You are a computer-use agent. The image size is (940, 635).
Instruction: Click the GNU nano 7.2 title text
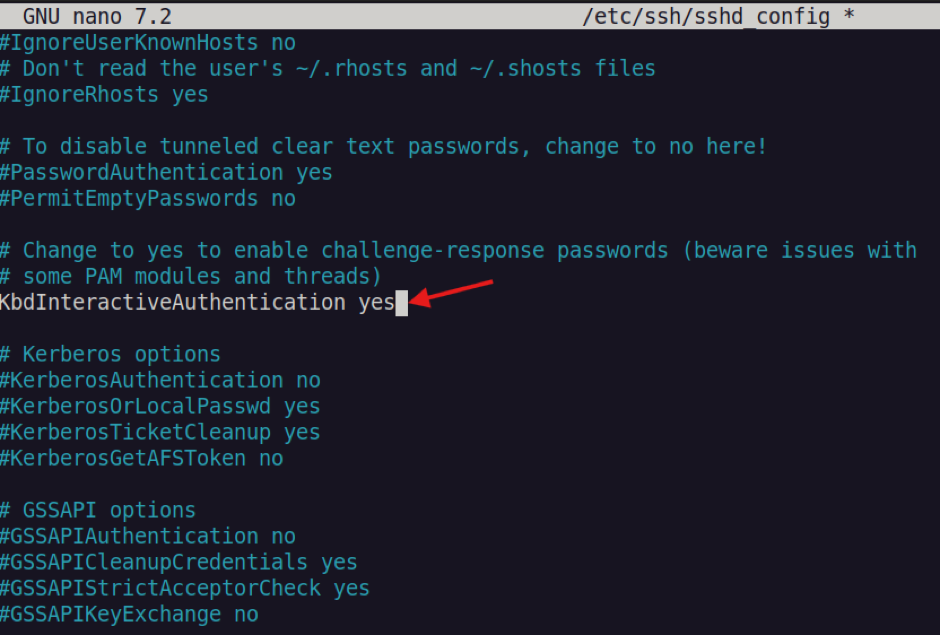(97, 17)
